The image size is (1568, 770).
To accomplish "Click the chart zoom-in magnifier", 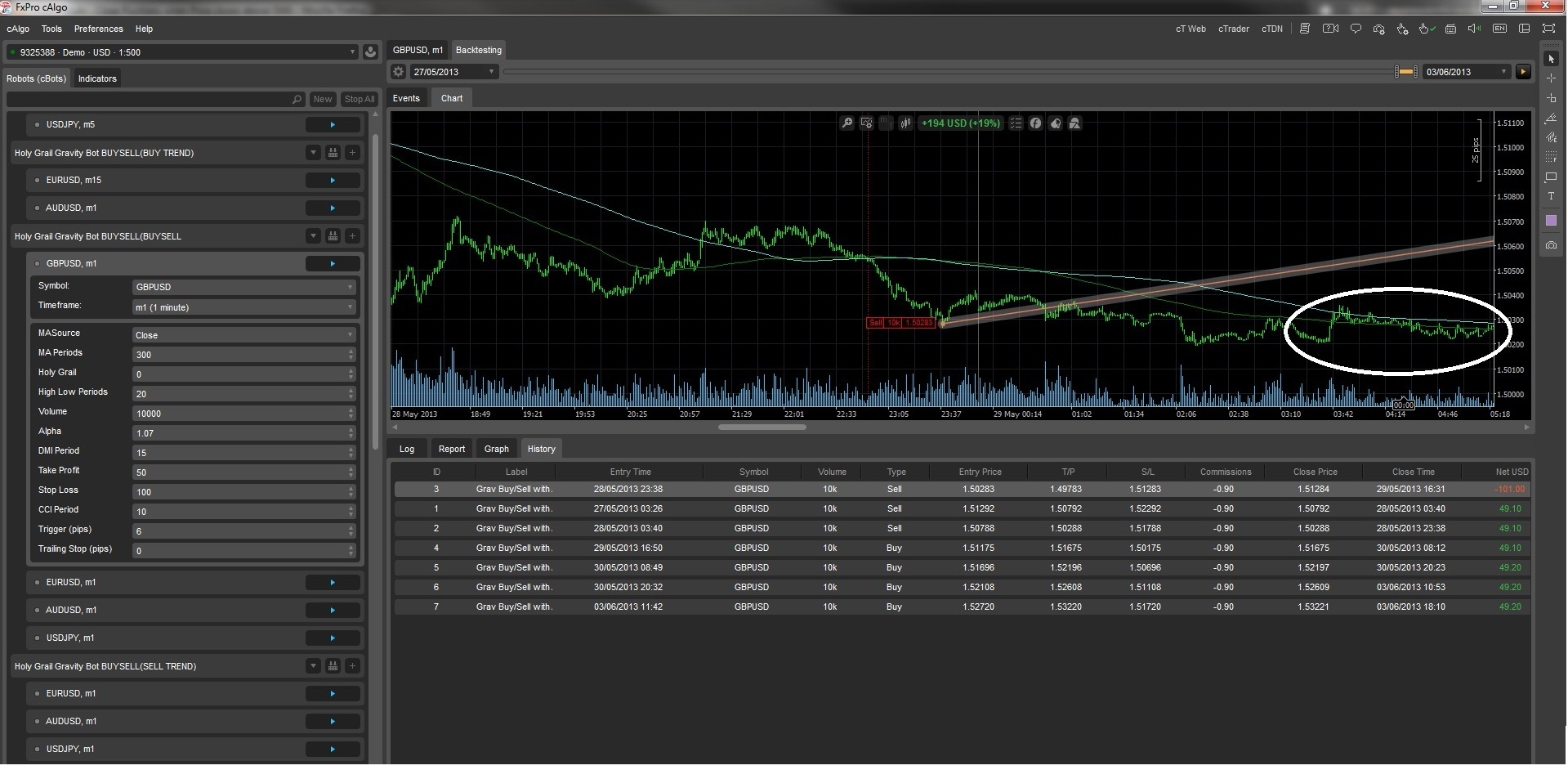I will click(x=847, y=123).
